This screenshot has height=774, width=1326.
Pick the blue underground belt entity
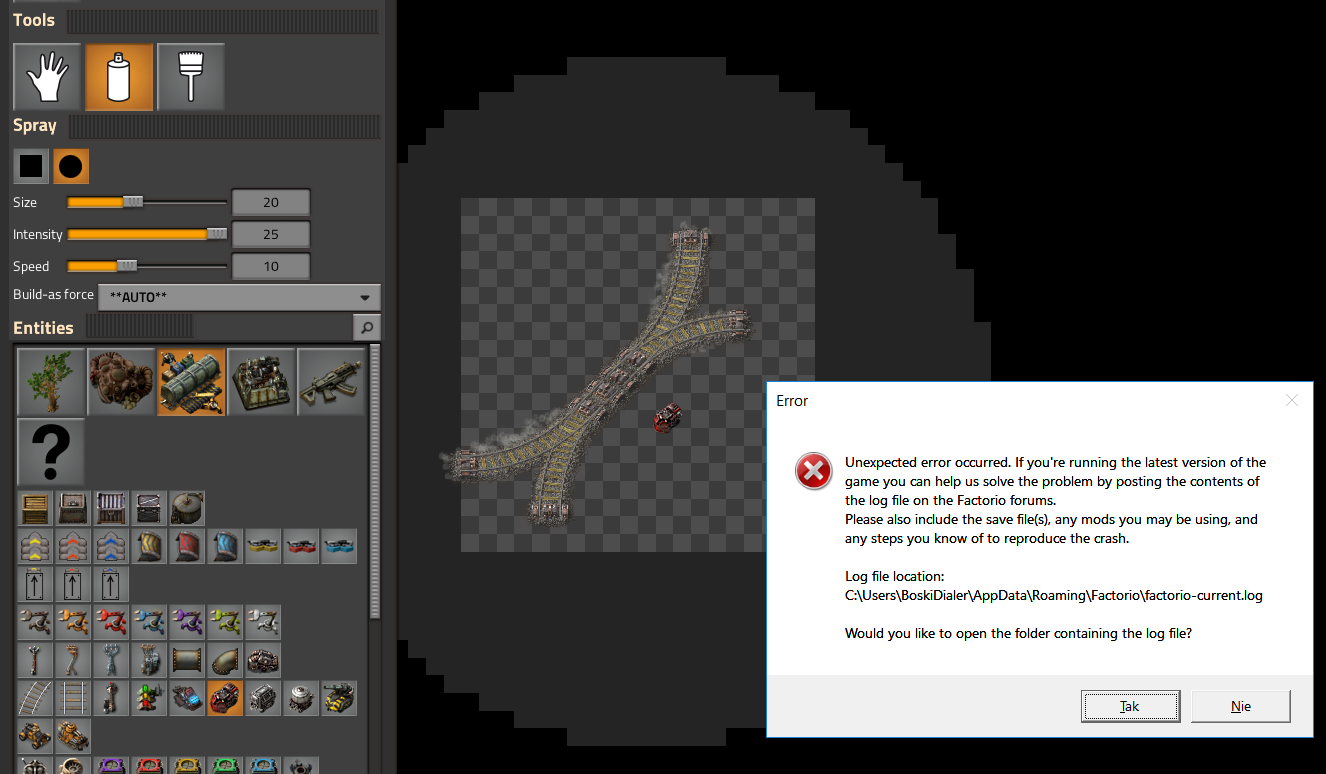[x=226, y=546]
